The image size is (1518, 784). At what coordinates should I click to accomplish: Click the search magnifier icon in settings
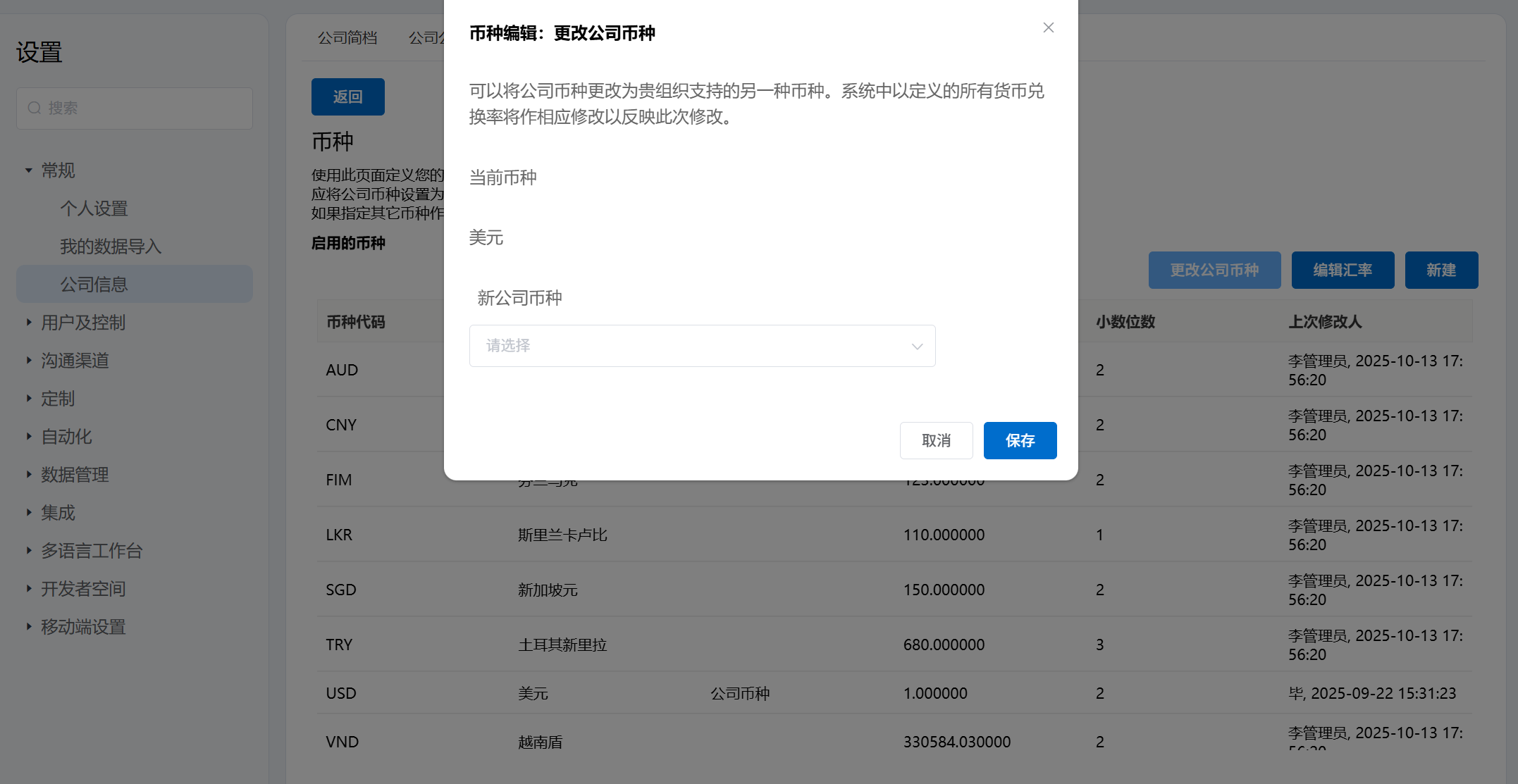tap(34, 108)
